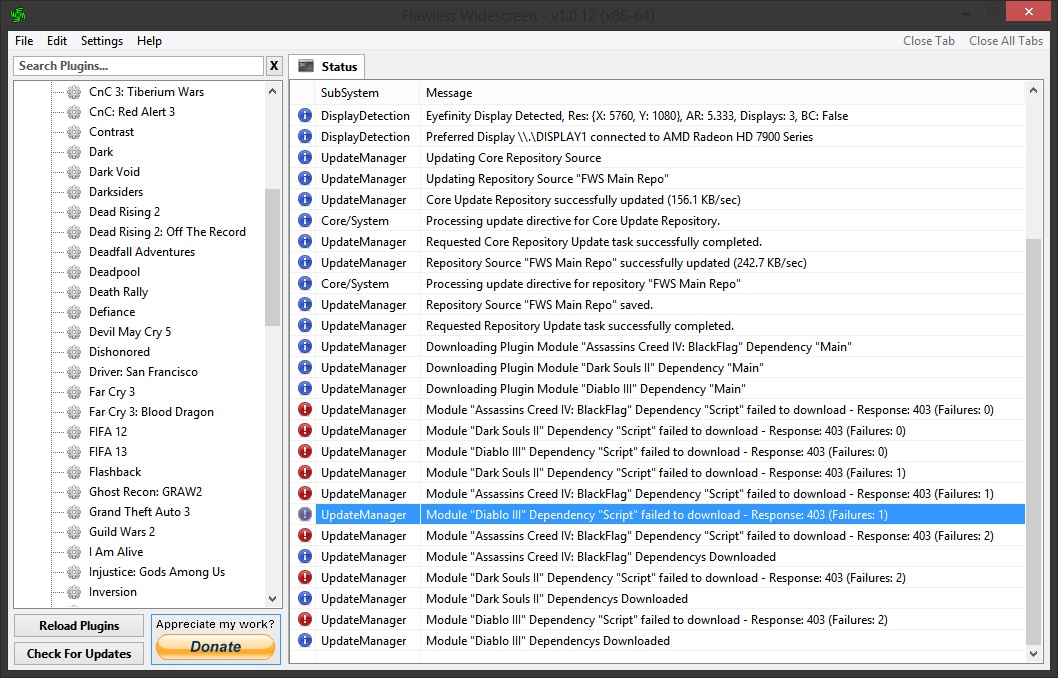Open the File menu
The image size is (1058, 678).
tap(24, 40)
